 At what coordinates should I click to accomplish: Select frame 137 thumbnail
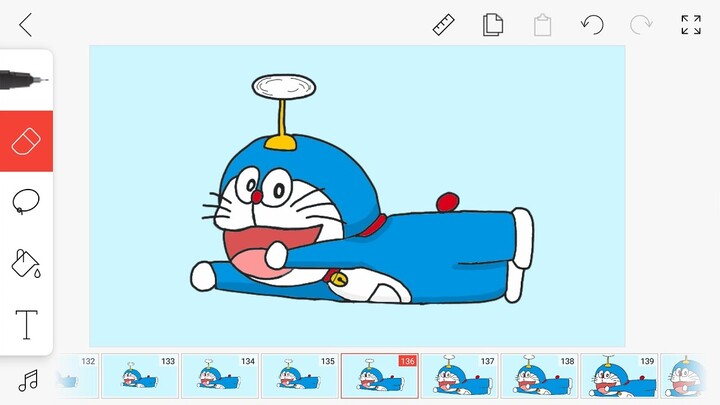click(459, 376)
